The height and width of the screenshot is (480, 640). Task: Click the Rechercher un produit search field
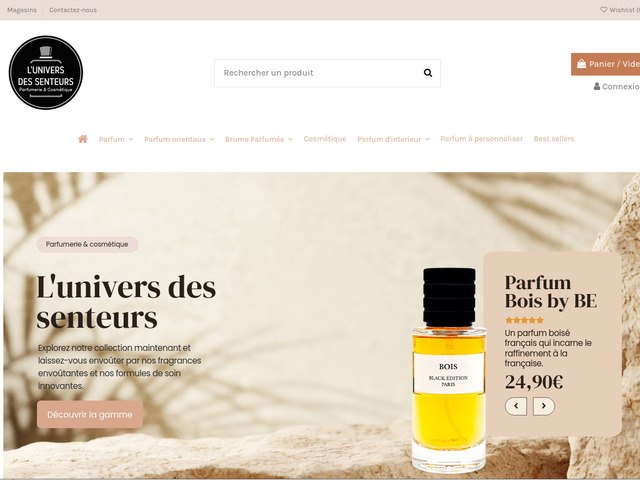click(318, 73)
